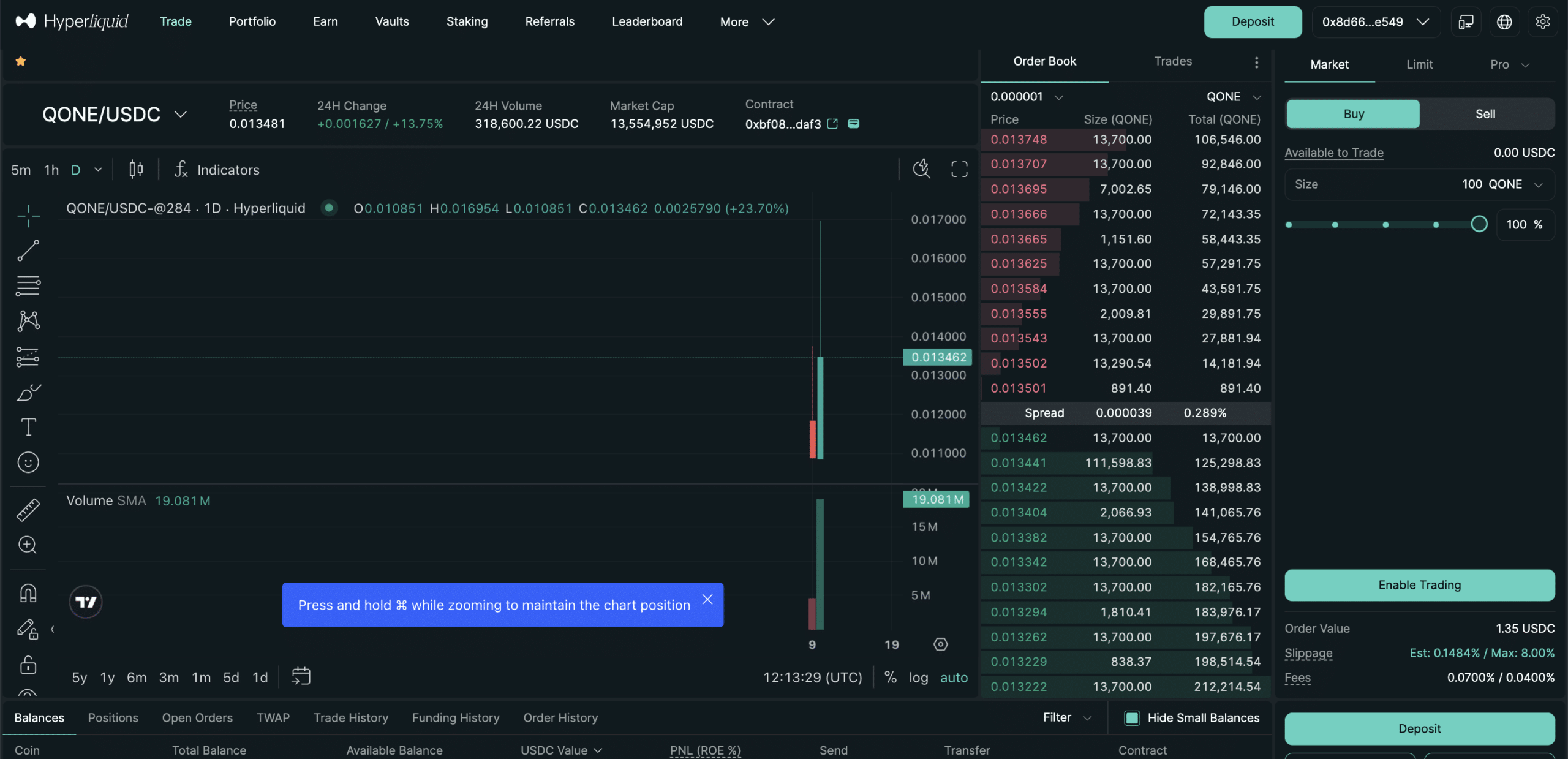The height and width of the screenshot is (759, 1568).
Task: Open chart scale settings gear
Action: (941, 644)
